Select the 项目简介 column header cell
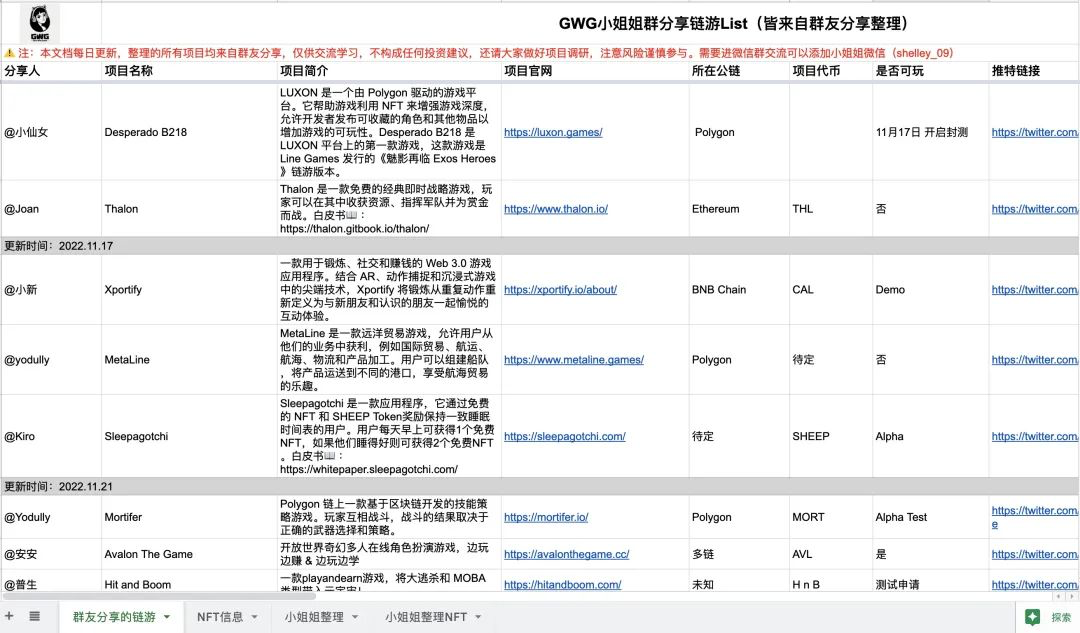1080x633 pixels. tap(389, 71)
